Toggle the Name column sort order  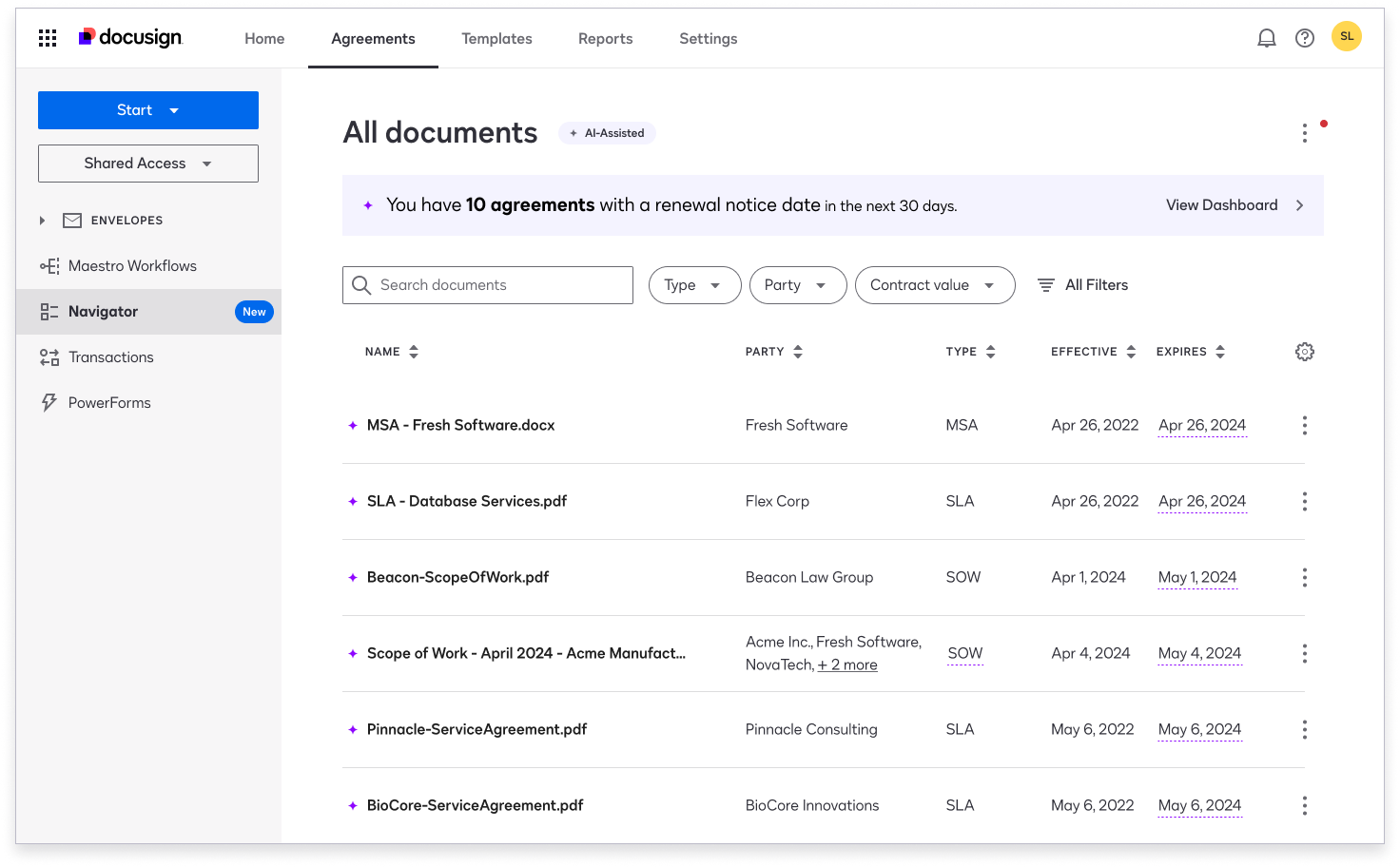pos(414,351)
